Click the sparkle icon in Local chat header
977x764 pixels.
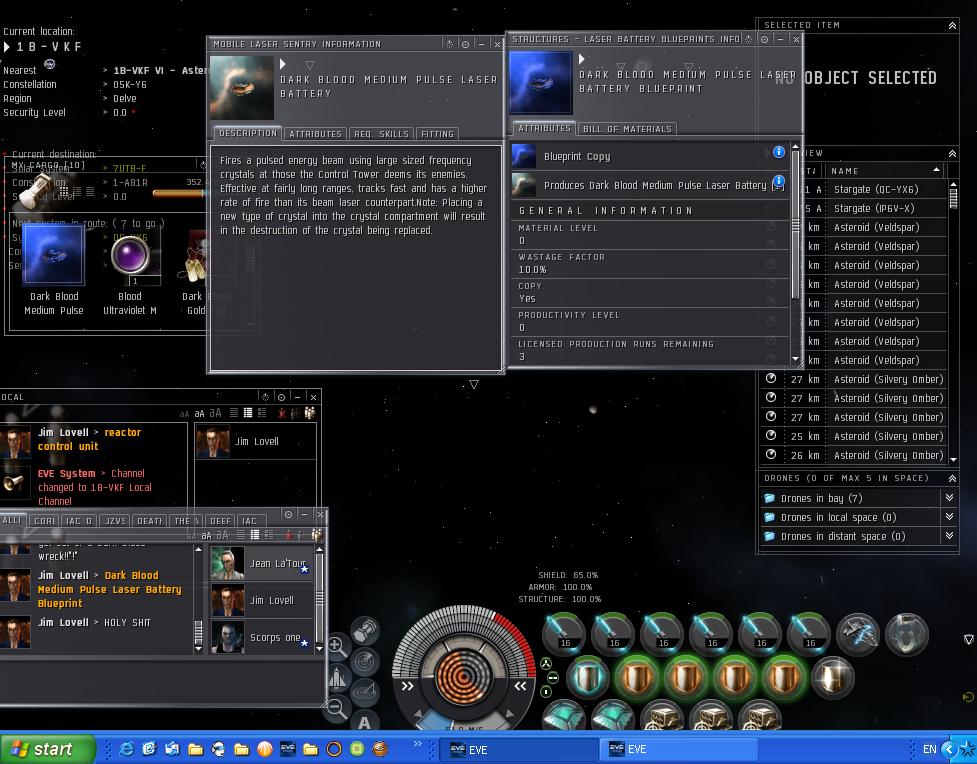[x=265, y=397]
